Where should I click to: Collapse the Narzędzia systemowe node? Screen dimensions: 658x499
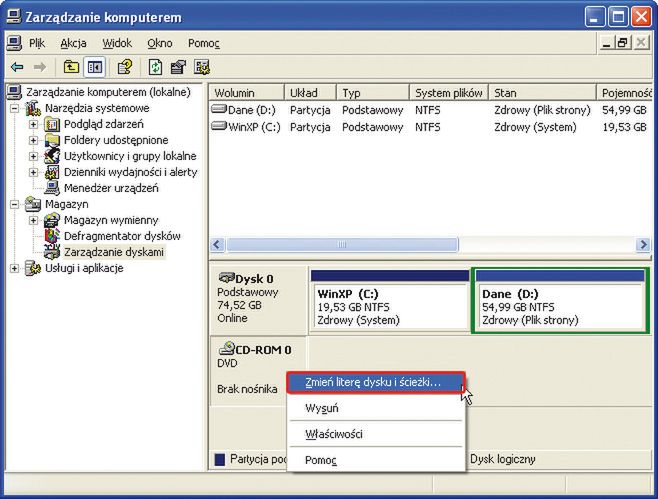click(x=14, y=108)
